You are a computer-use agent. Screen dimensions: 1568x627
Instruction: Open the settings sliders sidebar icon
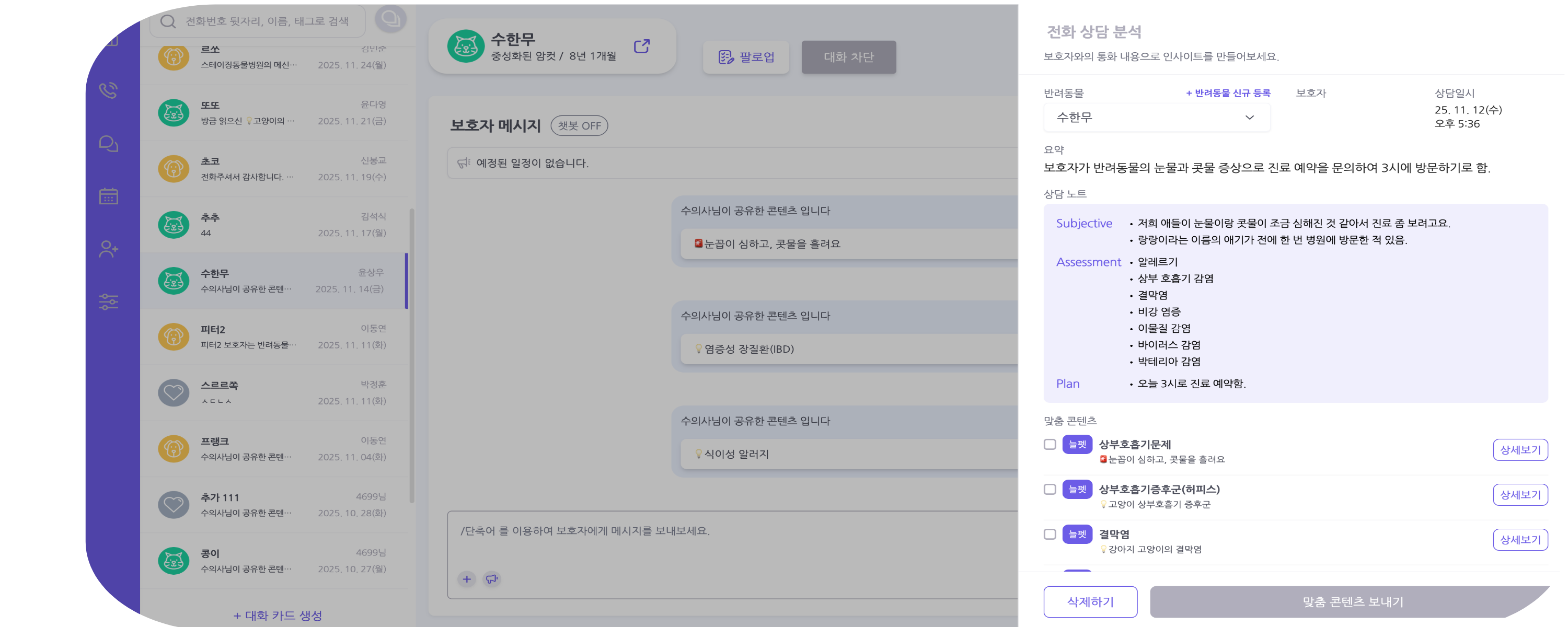(108, 301)
